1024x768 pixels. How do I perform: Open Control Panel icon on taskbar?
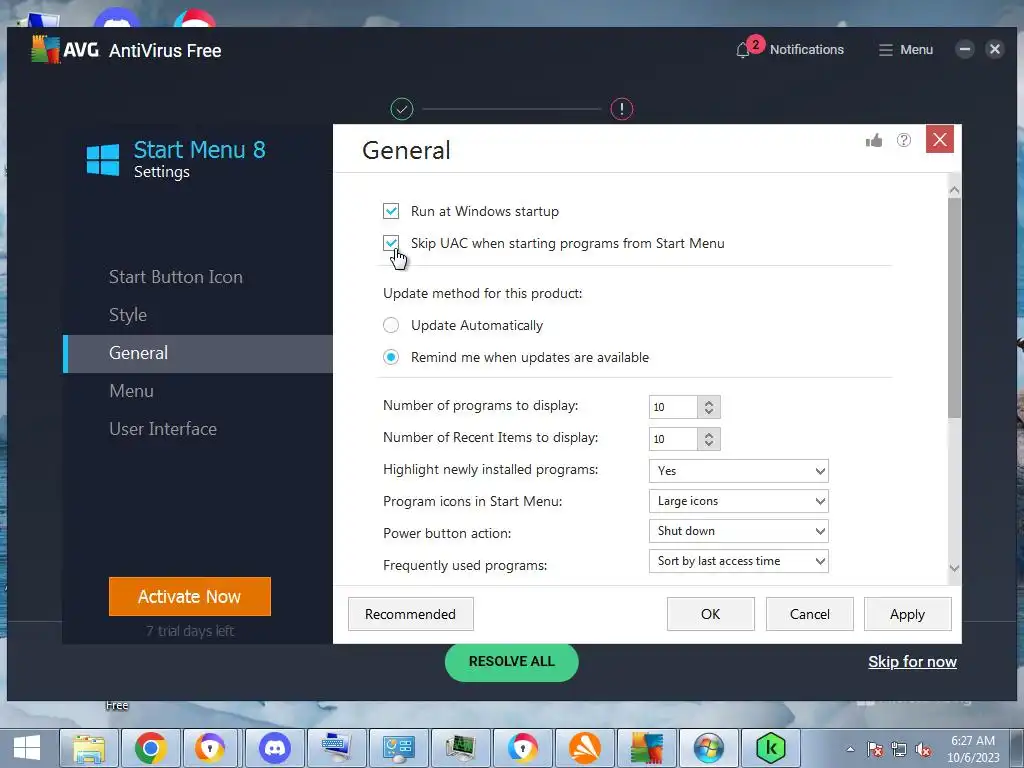click(x=398, y=748)
